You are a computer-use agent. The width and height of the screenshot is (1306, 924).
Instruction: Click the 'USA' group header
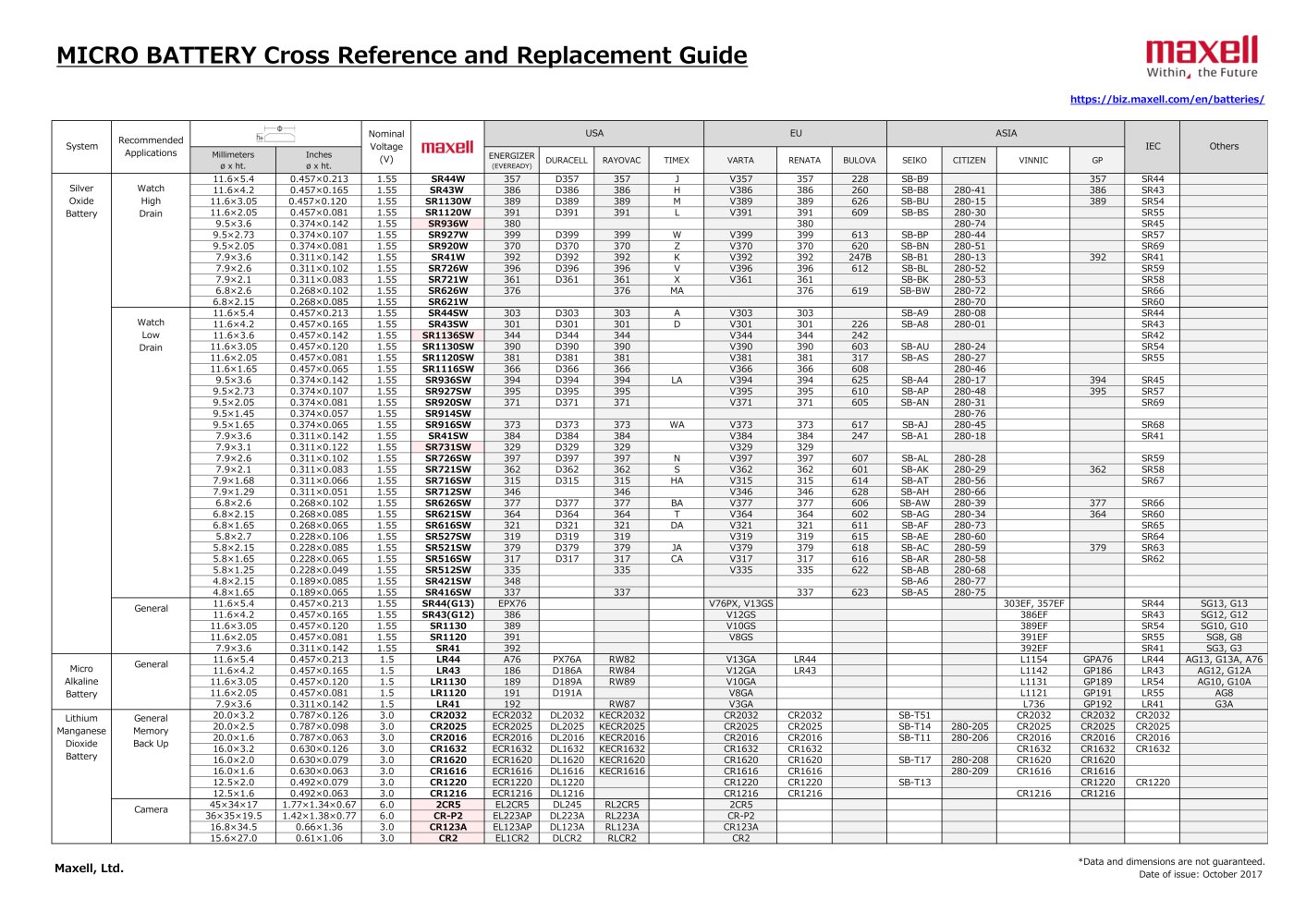594,133
